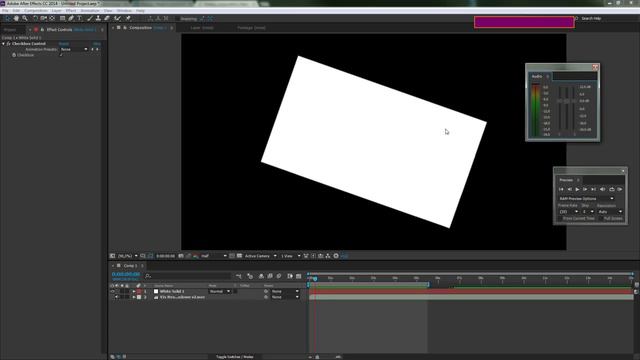Select the Hand tool

(16, 18)
